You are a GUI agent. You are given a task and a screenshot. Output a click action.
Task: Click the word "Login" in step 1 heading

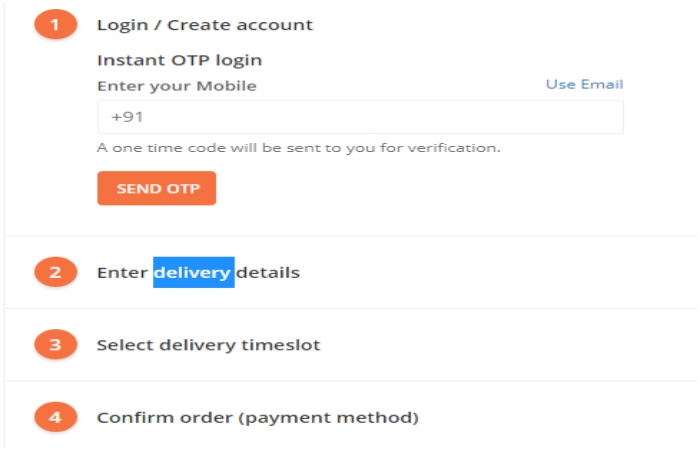[x=120, y=25]
